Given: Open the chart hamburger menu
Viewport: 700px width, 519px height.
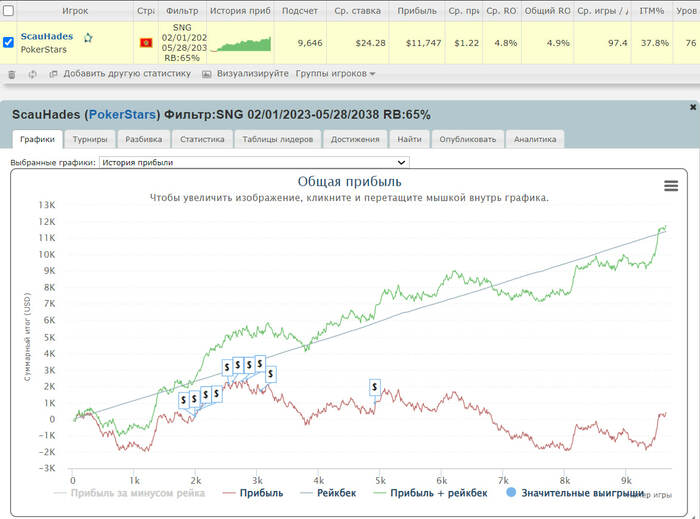Looking at the screenshot, I should tap(671, 186).
